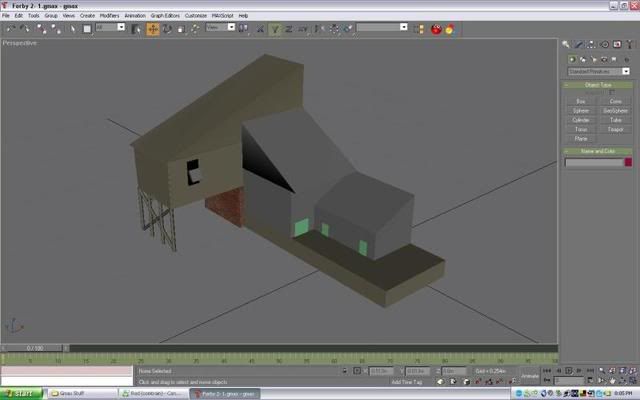Open the MAXScript menu
Image resolution: width=640 pixels, height=400 pixels.
coord(222,16)
